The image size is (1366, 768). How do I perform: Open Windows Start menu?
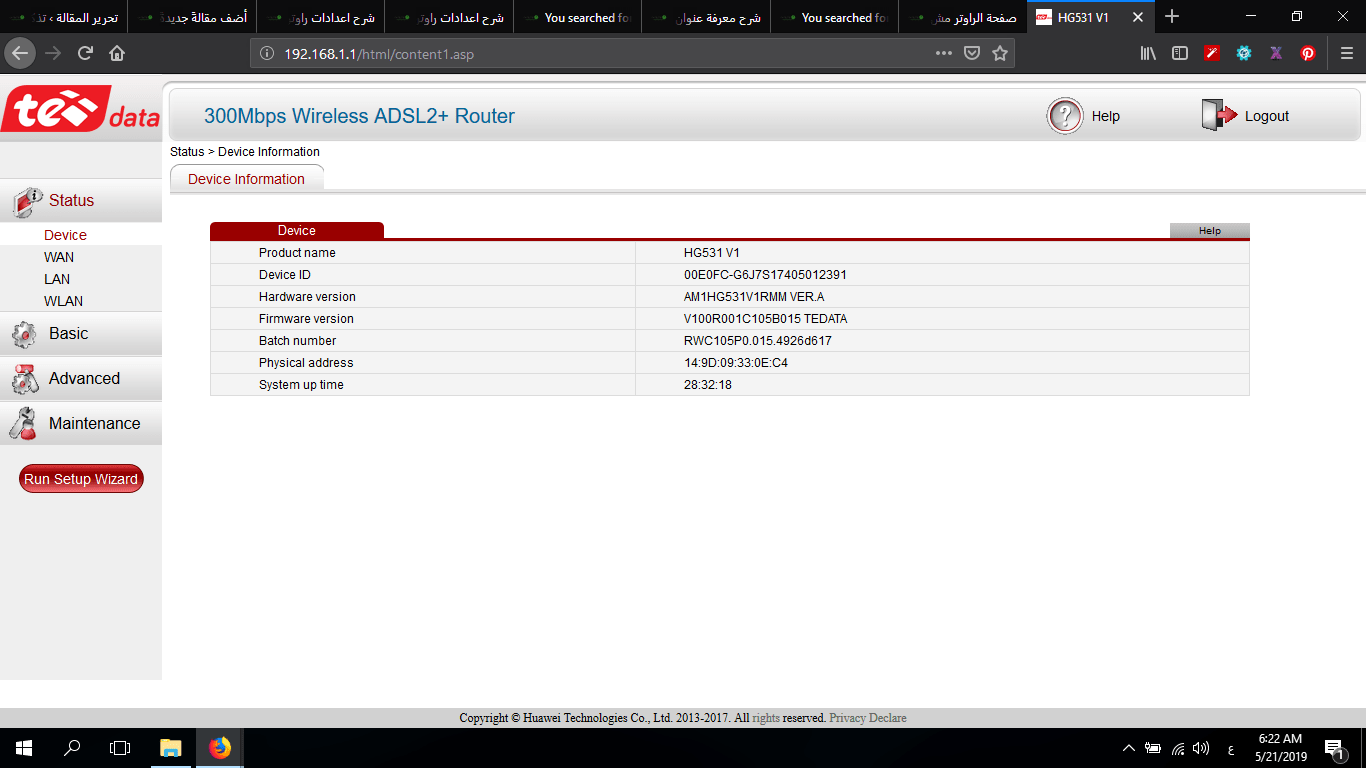pyautogui.click(x=24, y=748)
